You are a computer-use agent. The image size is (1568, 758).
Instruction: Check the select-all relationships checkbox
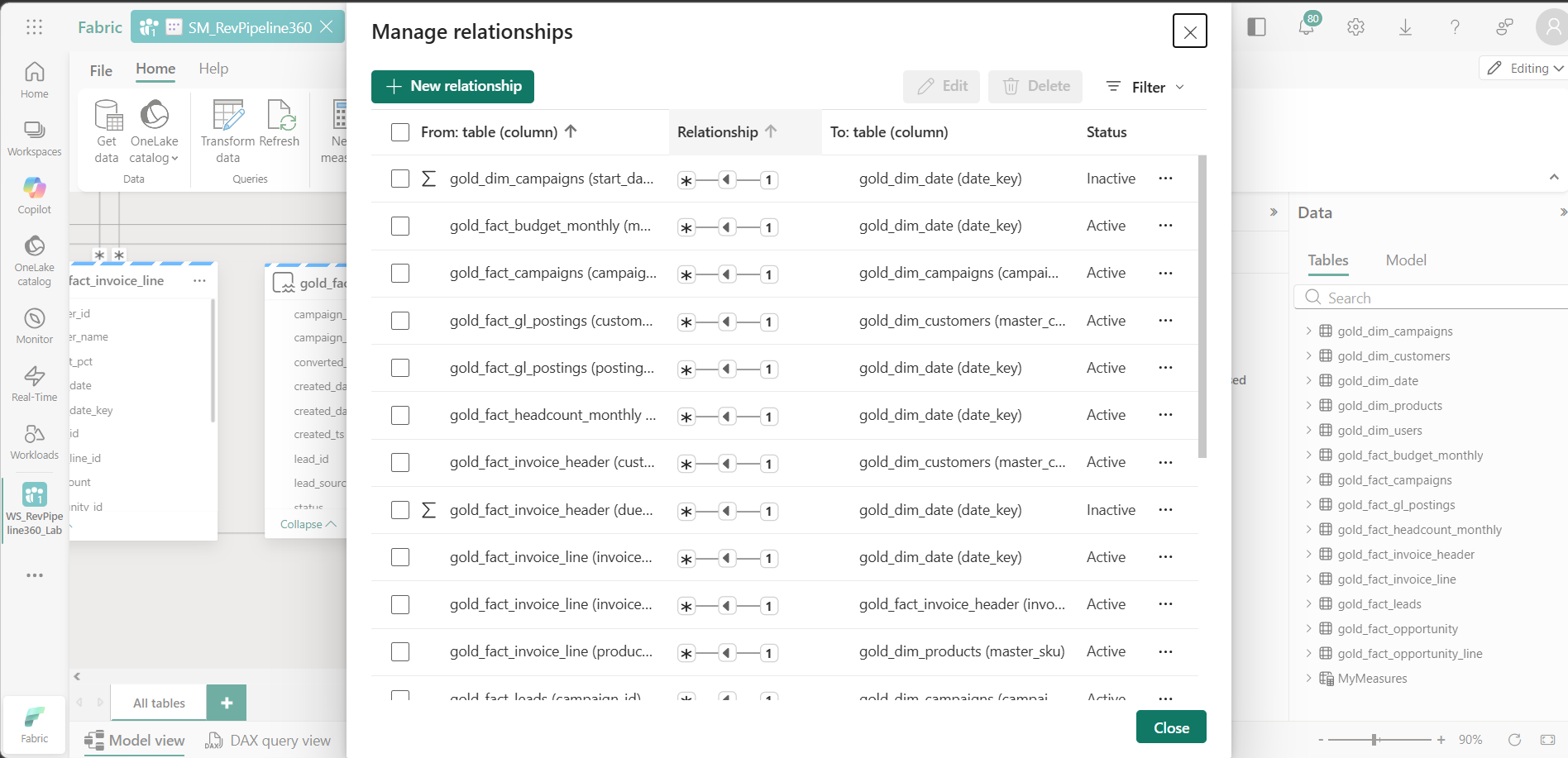400,131
